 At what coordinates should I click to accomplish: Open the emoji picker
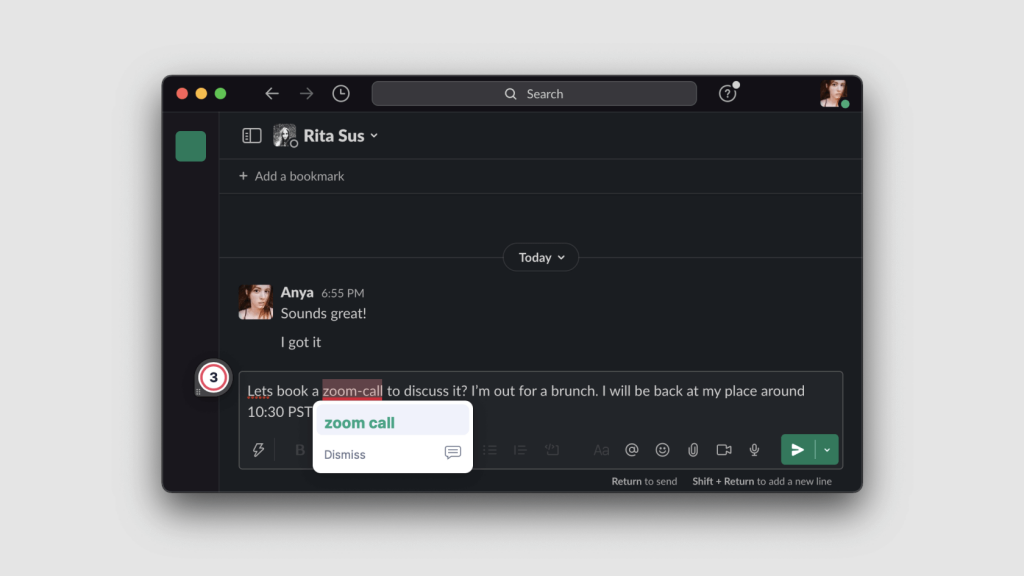pos(662,450)
